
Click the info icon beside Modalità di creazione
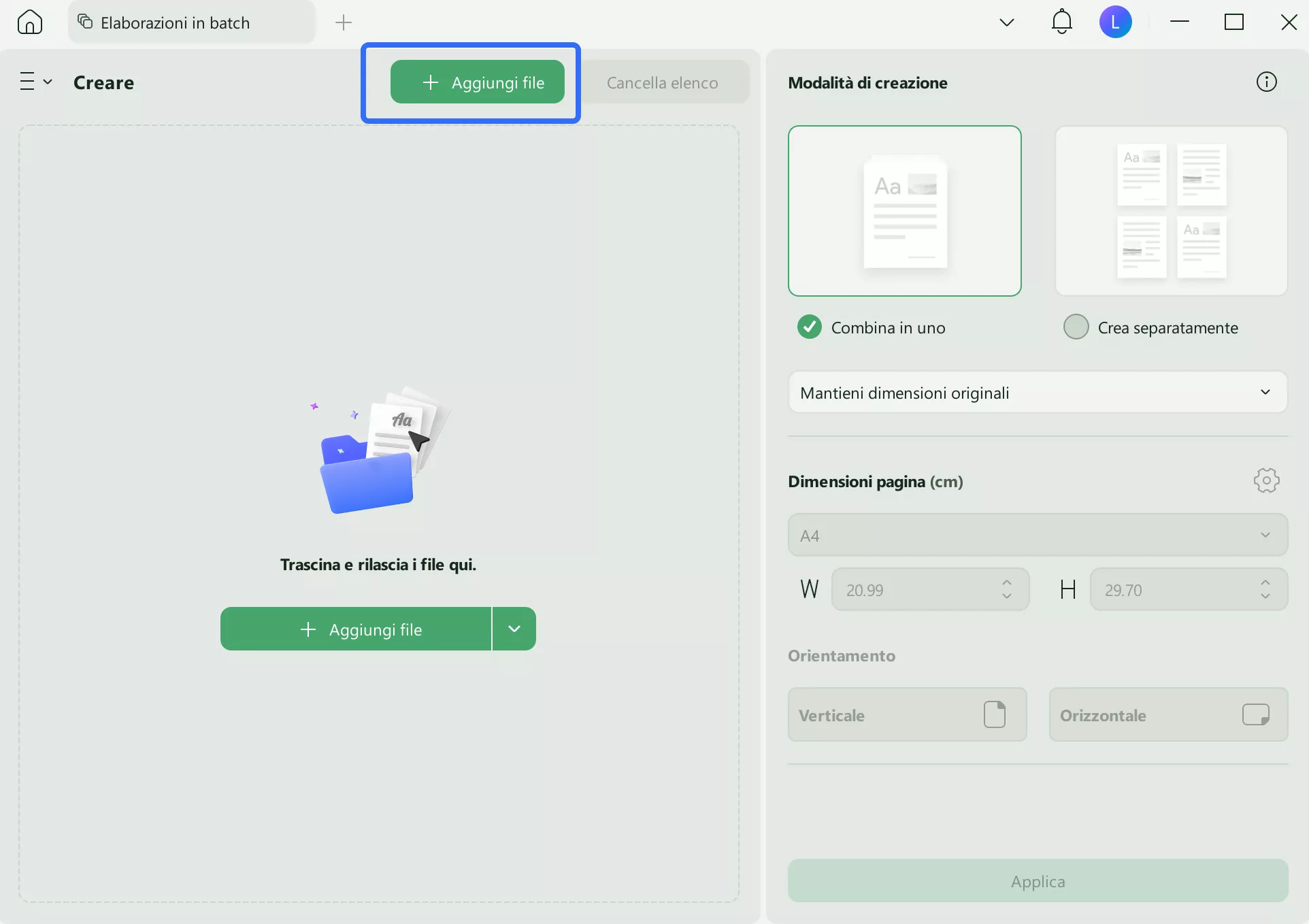coord(1266,82)
